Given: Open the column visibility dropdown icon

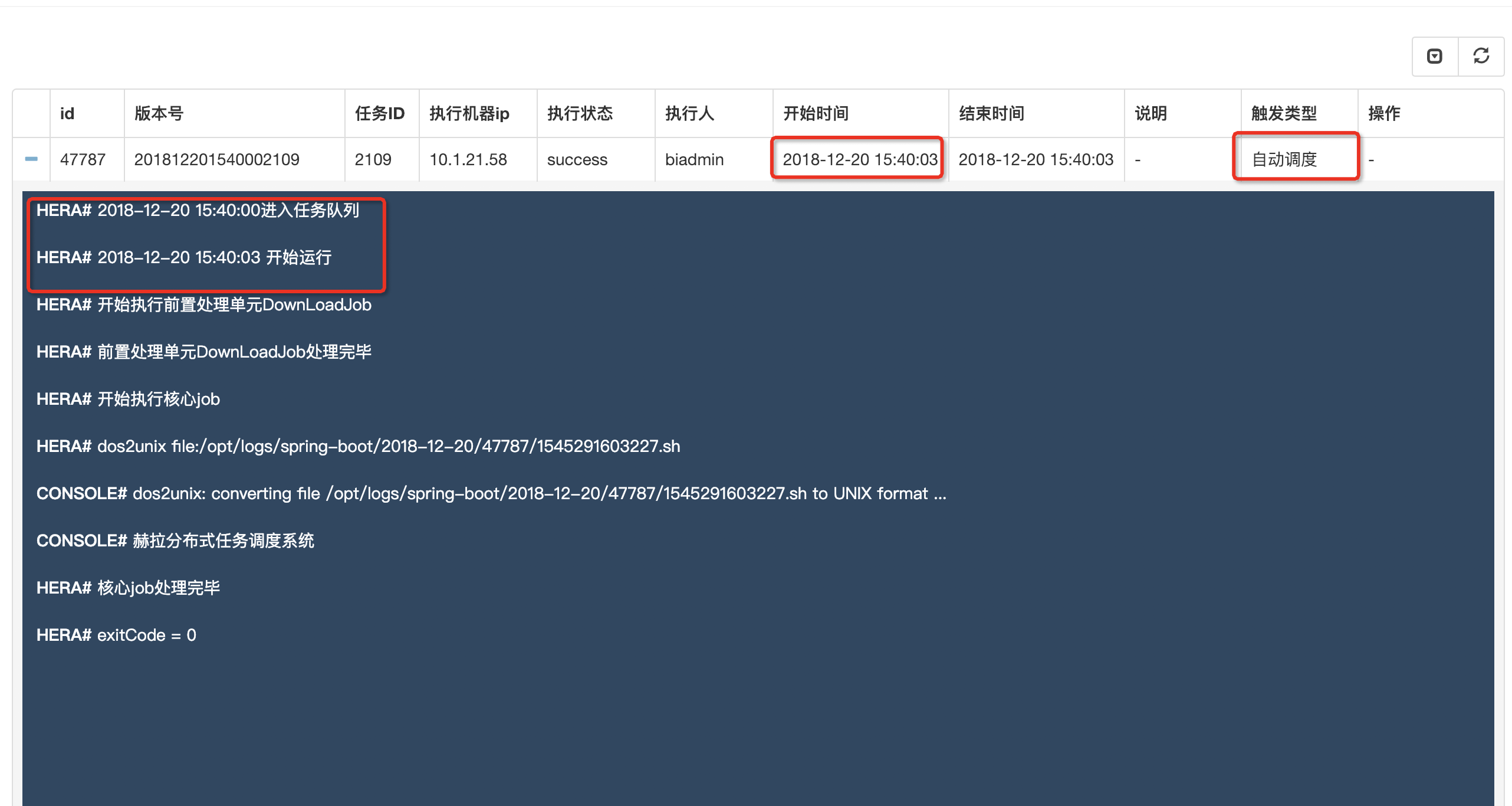Looking at the screenshot, I should [x=1434, y=56].
